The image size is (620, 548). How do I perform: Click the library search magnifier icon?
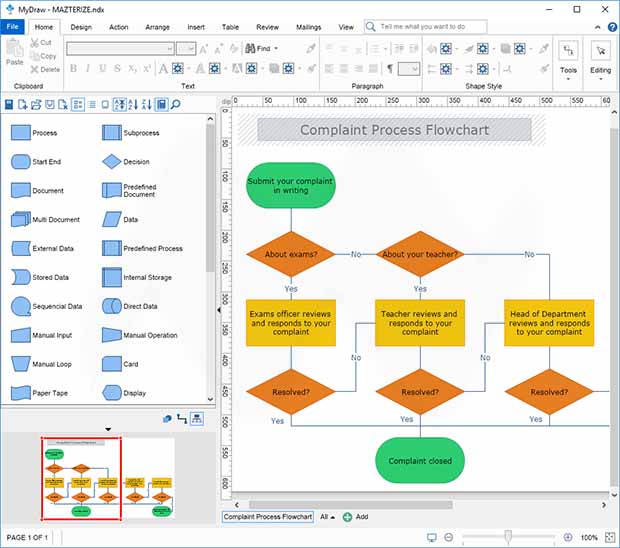(x=176, y=104)
